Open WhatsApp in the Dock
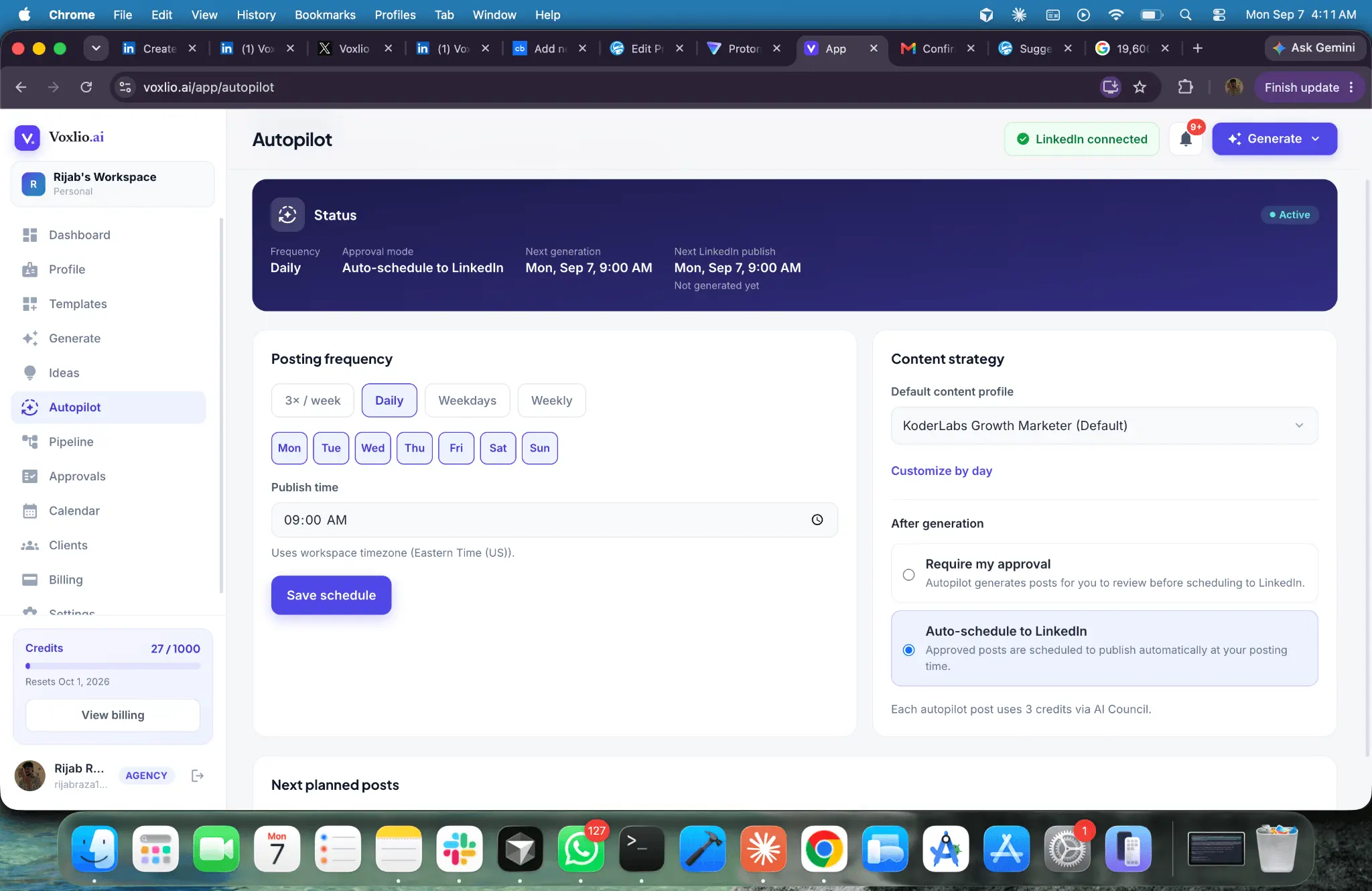Image resolution: width=1372 pixels, height=891 pixels. coord(580,848)
